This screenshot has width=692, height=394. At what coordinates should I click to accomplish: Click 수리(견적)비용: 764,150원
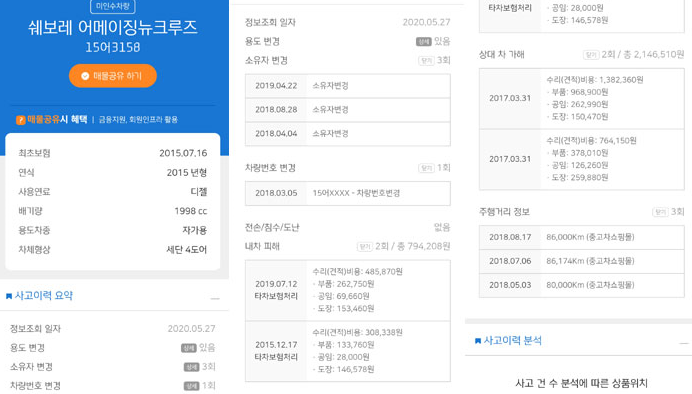591,141
